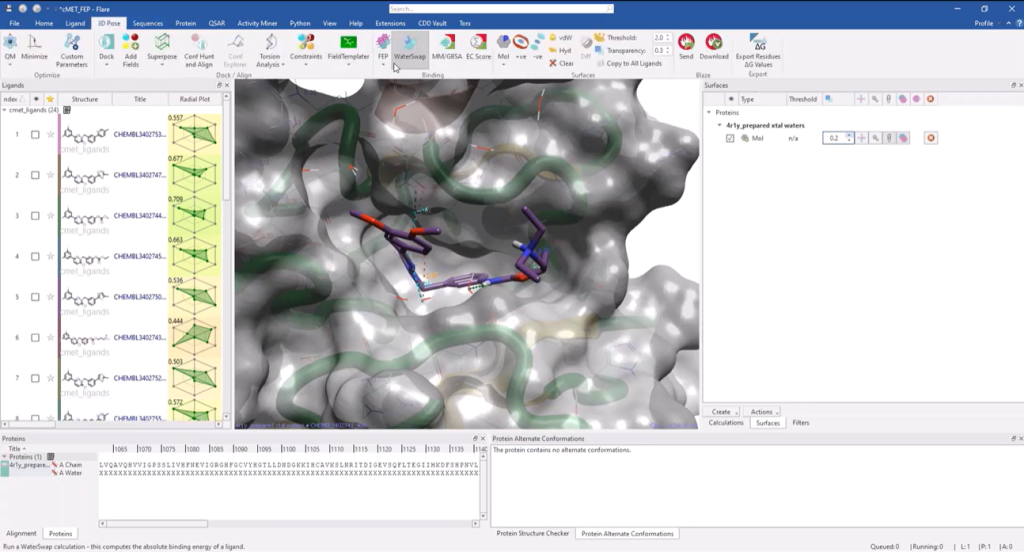1024x552 pixels.
Task: Sort by Radial Plot column header
Action: click(195, 99)
